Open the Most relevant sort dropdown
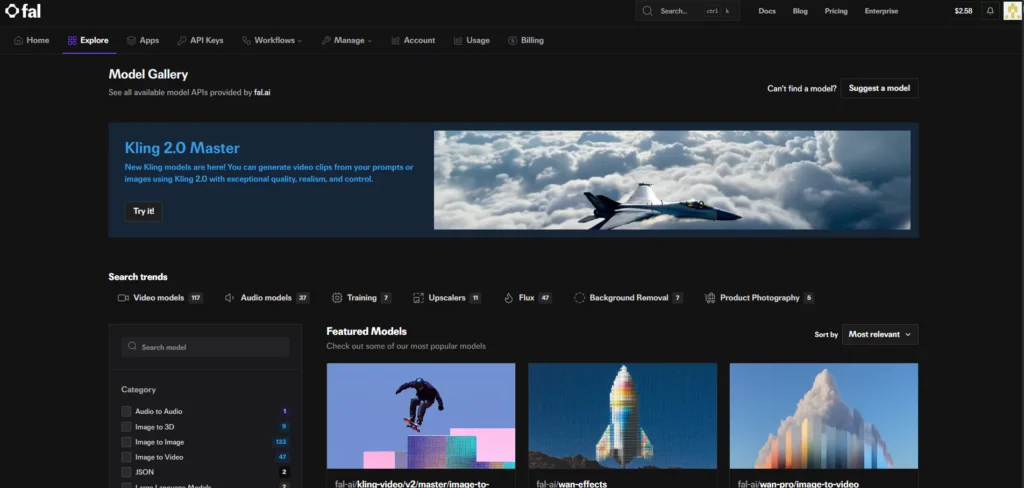This screenshot has width=1024, height=488. click(x=879, y=334)
